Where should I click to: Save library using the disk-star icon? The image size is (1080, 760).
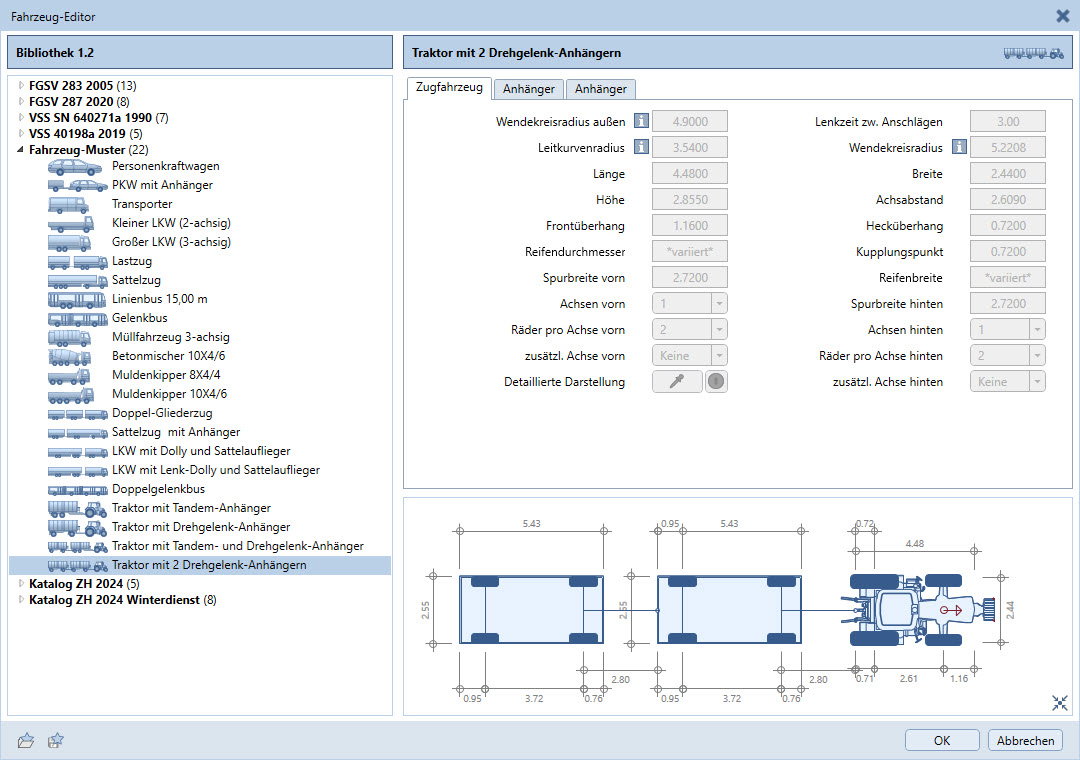point(56,740)
